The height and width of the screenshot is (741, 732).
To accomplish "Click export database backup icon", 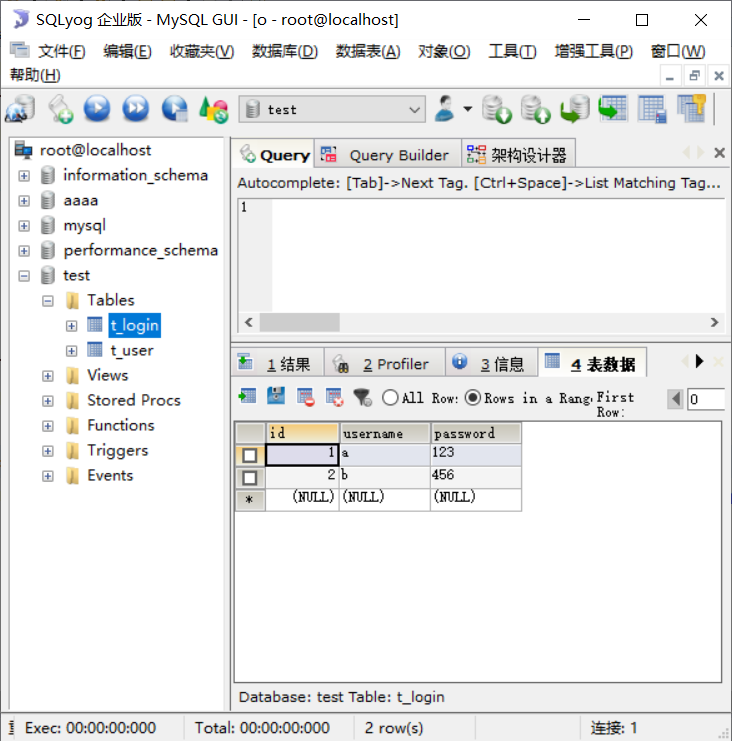I will coord(536,109).
